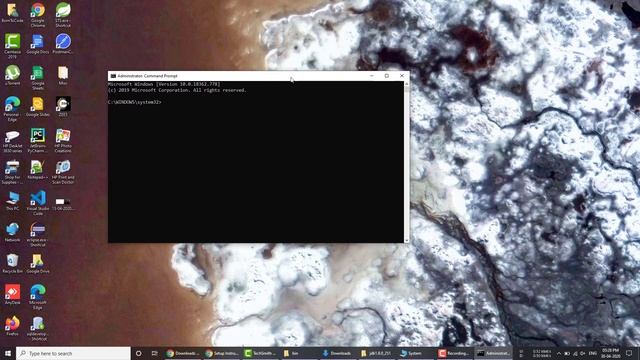Launch Google Chrome from desktop
Image resolution: width=640 pixels, height=360 pixels.
coord(38,14)
